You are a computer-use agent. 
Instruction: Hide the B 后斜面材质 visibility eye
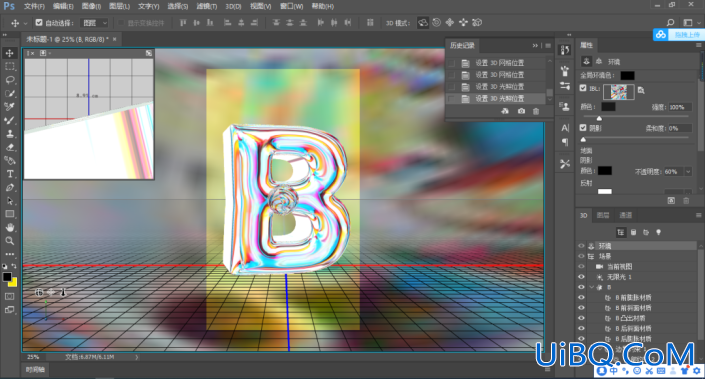[581, 329]
